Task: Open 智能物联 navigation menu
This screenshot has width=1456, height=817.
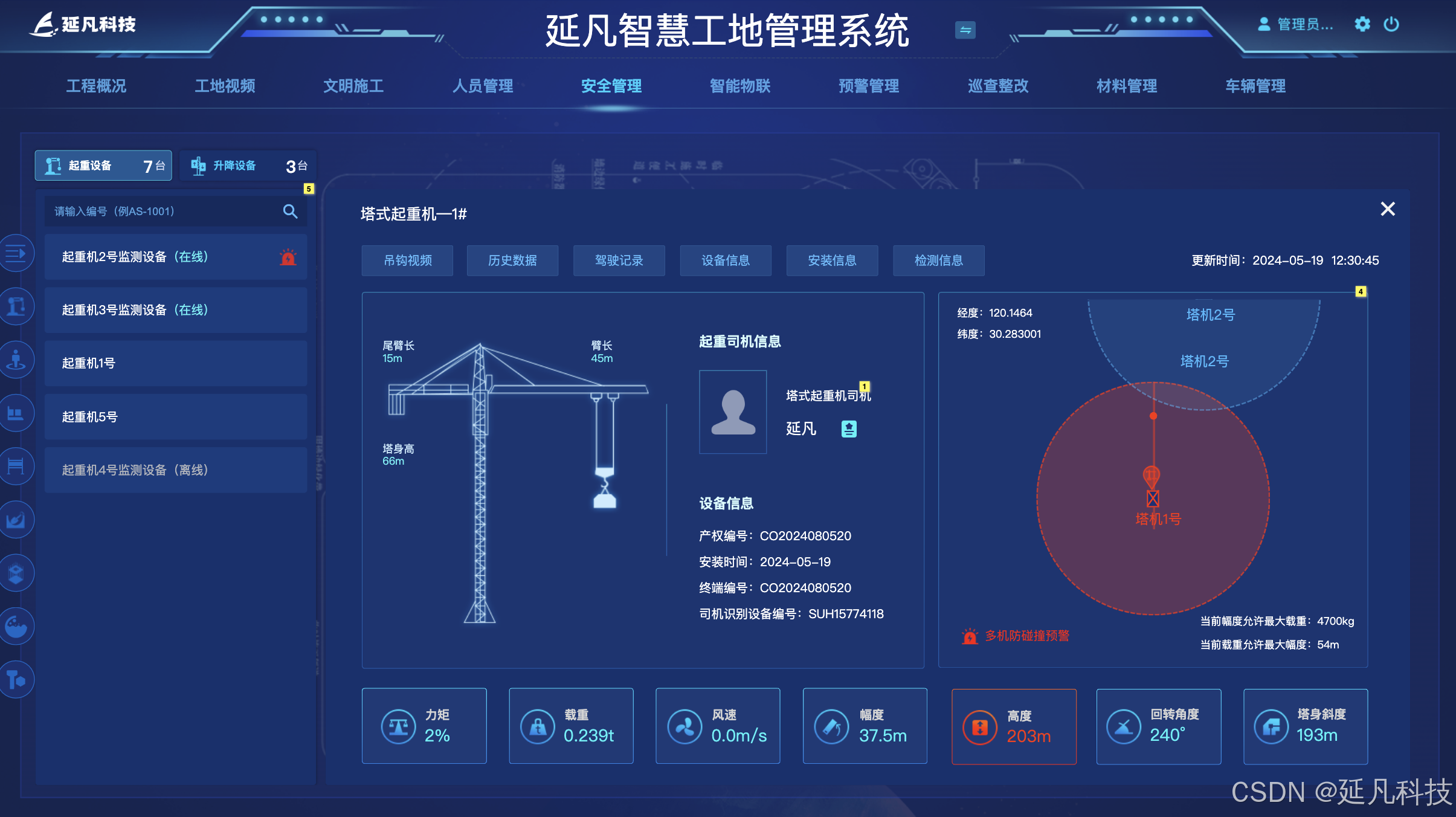Action: tap(740, 86)
